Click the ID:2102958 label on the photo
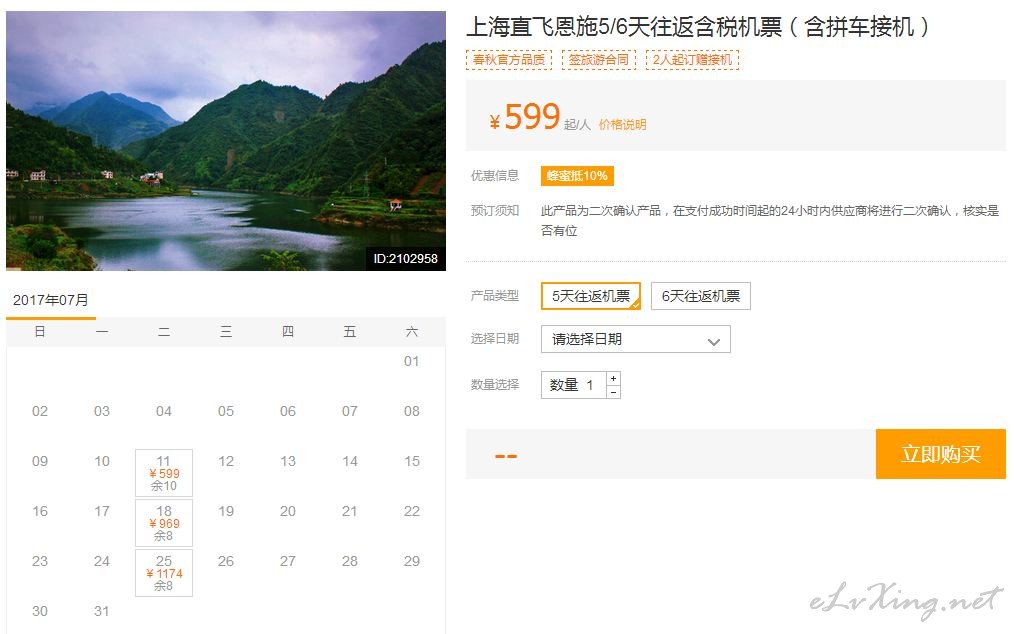 pyautogui.click(x=405, y=259)
